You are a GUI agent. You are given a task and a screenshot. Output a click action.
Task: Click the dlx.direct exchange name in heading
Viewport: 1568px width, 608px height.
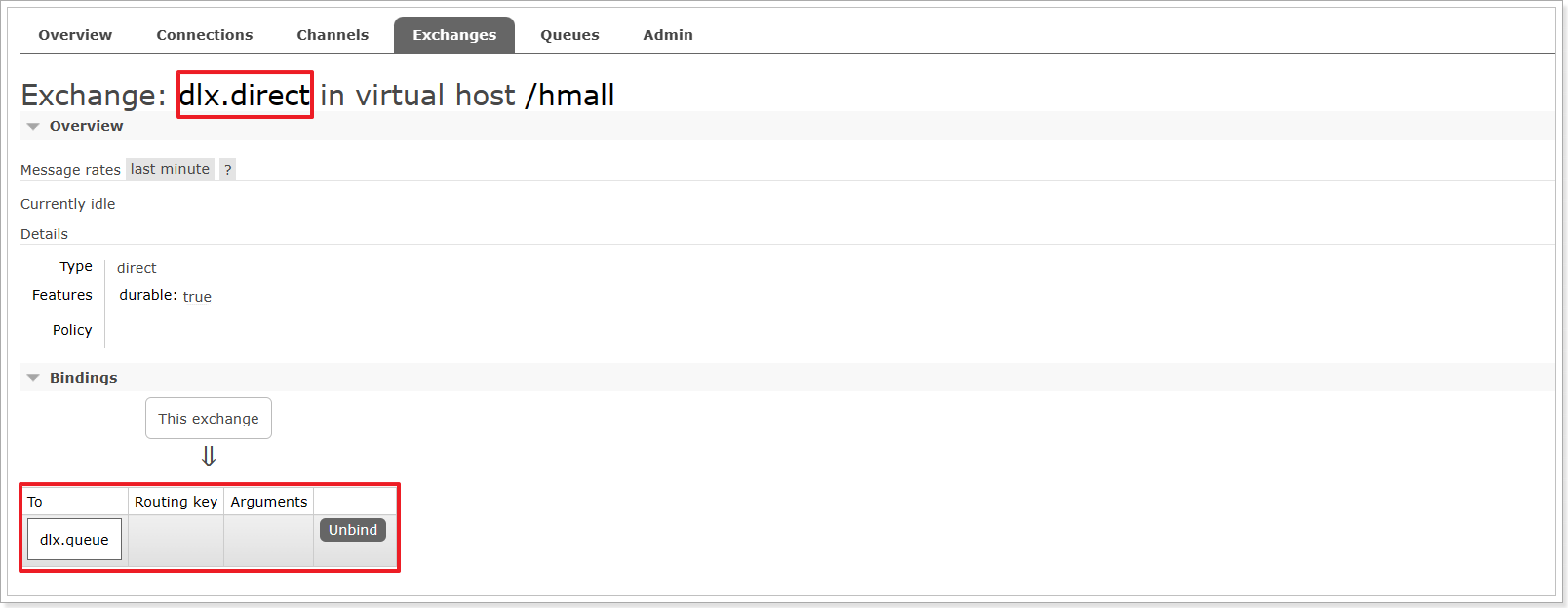245,95
